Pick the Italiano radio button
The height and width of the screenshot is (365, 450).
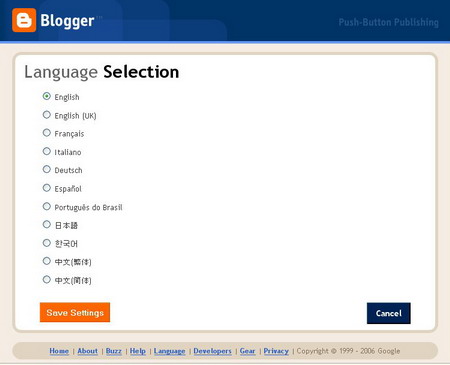(47, 151)
